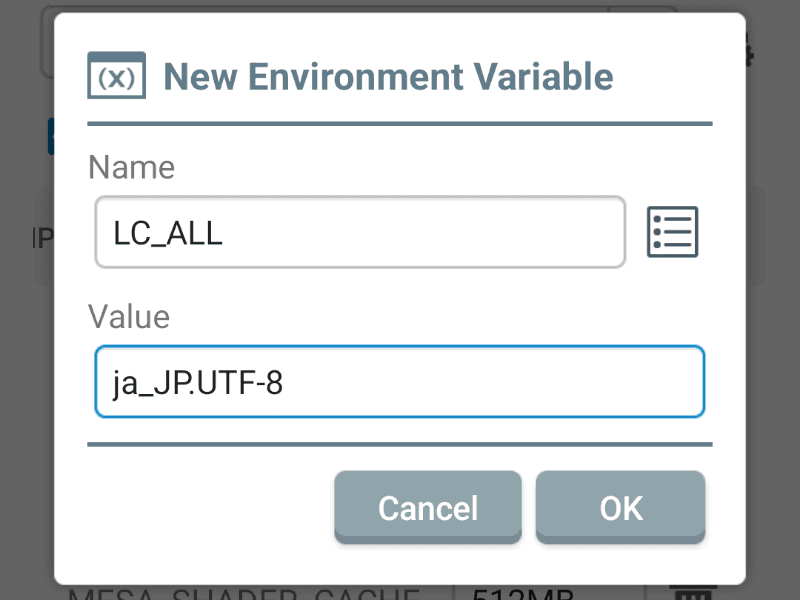The height and width of the screenshot is (600, 800).
Task: Click the delete icon beside MESA_SHADER_CACHE row
Action: pos(689,592)
